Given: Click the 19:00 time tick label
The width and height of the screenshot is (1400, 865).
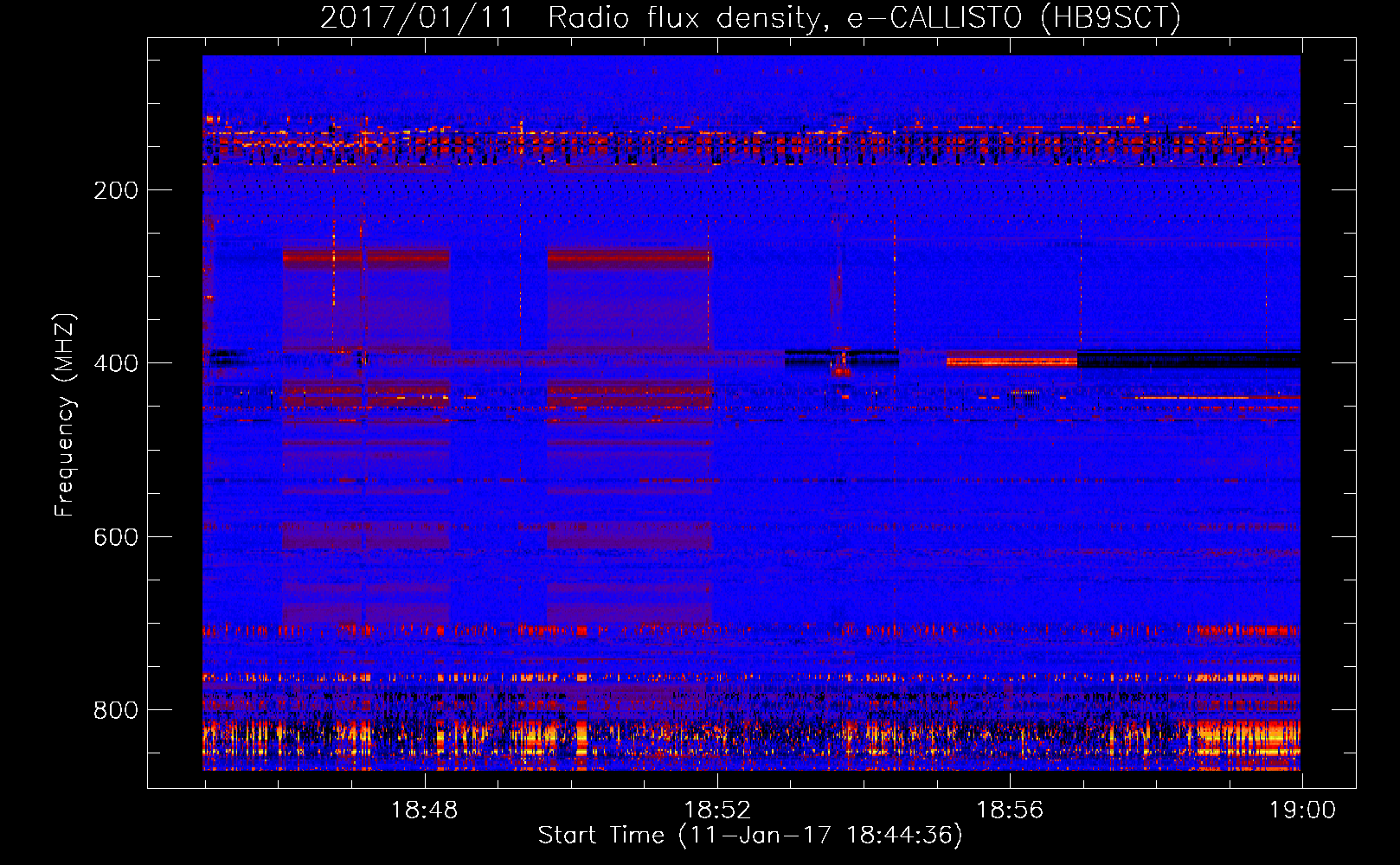Looking at the screenshot, I should (1302, 811).
